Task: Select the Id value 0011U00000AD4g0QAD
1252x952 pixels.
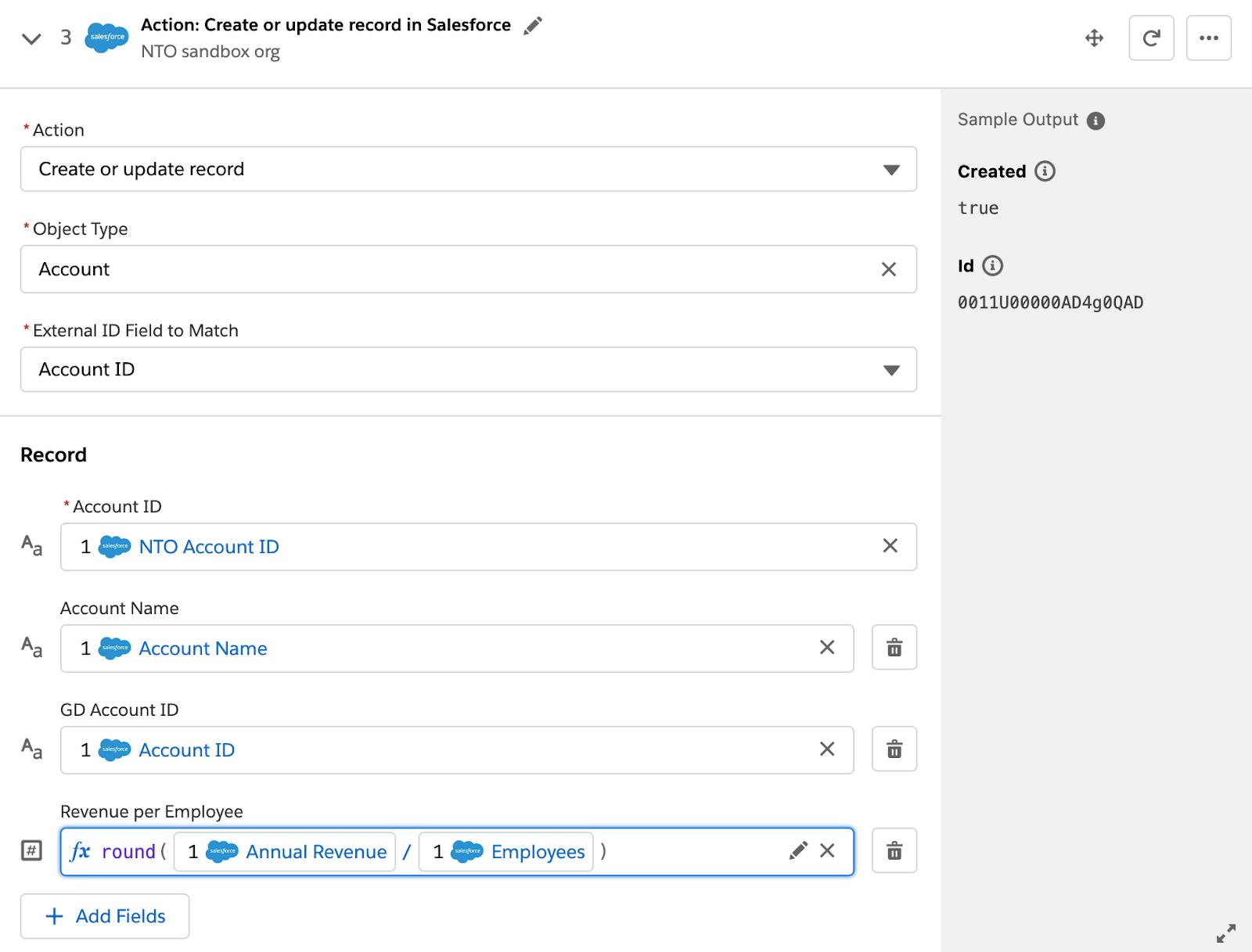Action: 1050,303
